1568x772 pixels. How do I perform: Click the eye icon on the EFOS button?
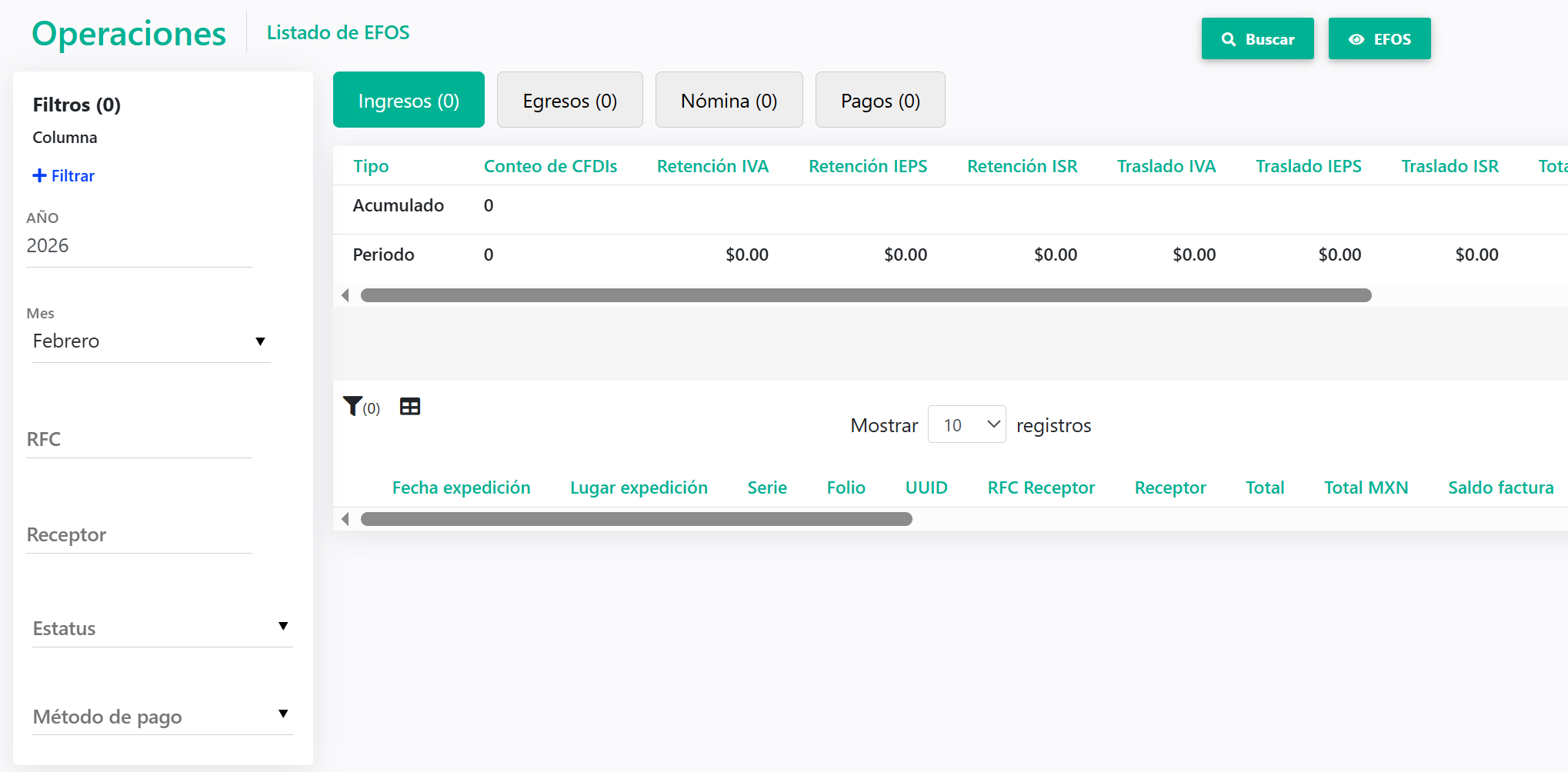pyautogui.click(x=1356, y=38)
